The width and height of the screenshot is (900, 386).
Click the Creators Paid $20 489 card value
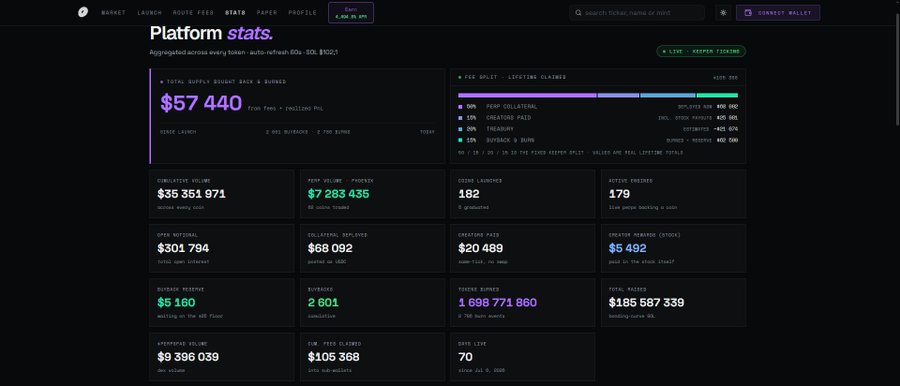480,248
